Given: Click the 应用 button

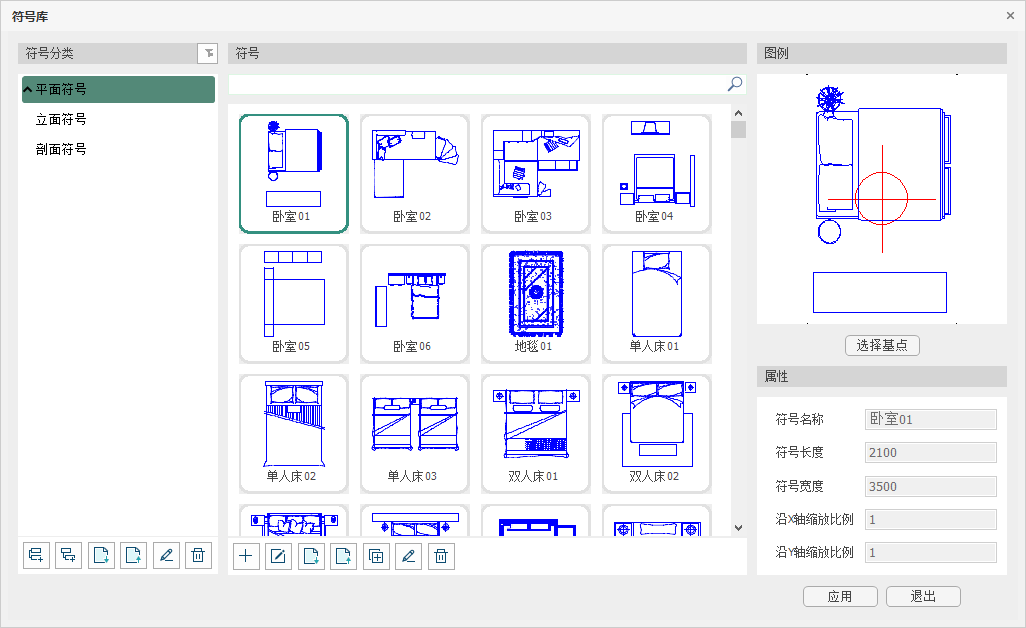Looking at the screenshot, I should click(840, 596).
